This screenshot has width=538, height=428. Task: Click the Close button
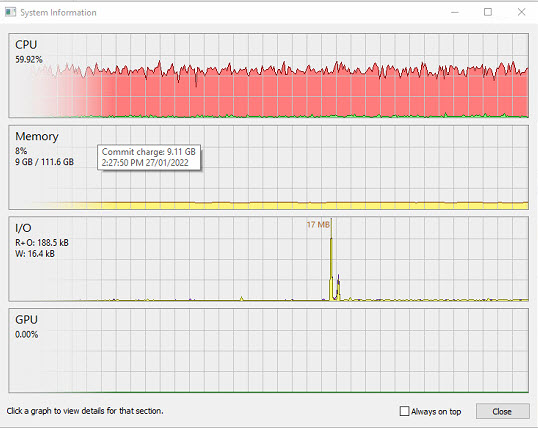tap(502, 411)
